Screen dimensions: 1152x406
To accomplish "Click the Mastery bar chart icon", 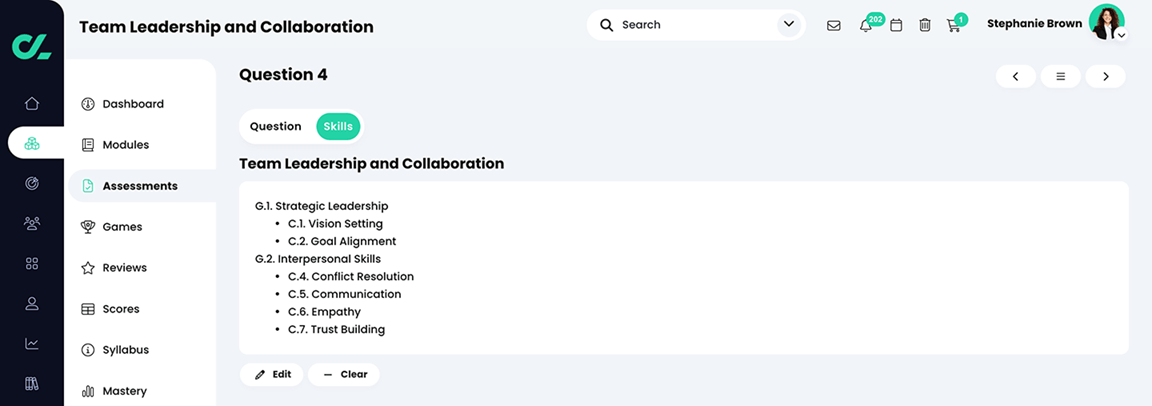I will coord(88,391).
